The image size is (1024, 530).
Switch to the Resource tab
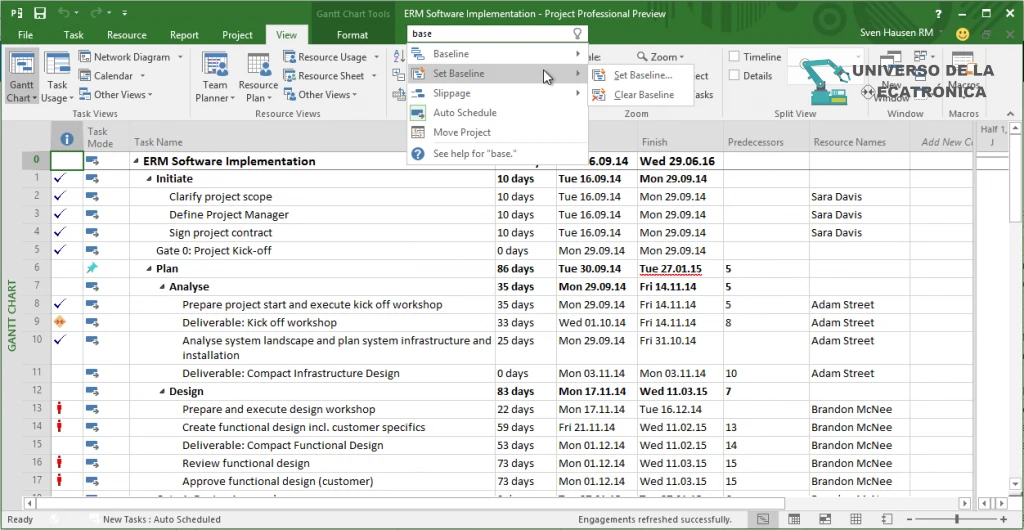(x=127, y=35)
